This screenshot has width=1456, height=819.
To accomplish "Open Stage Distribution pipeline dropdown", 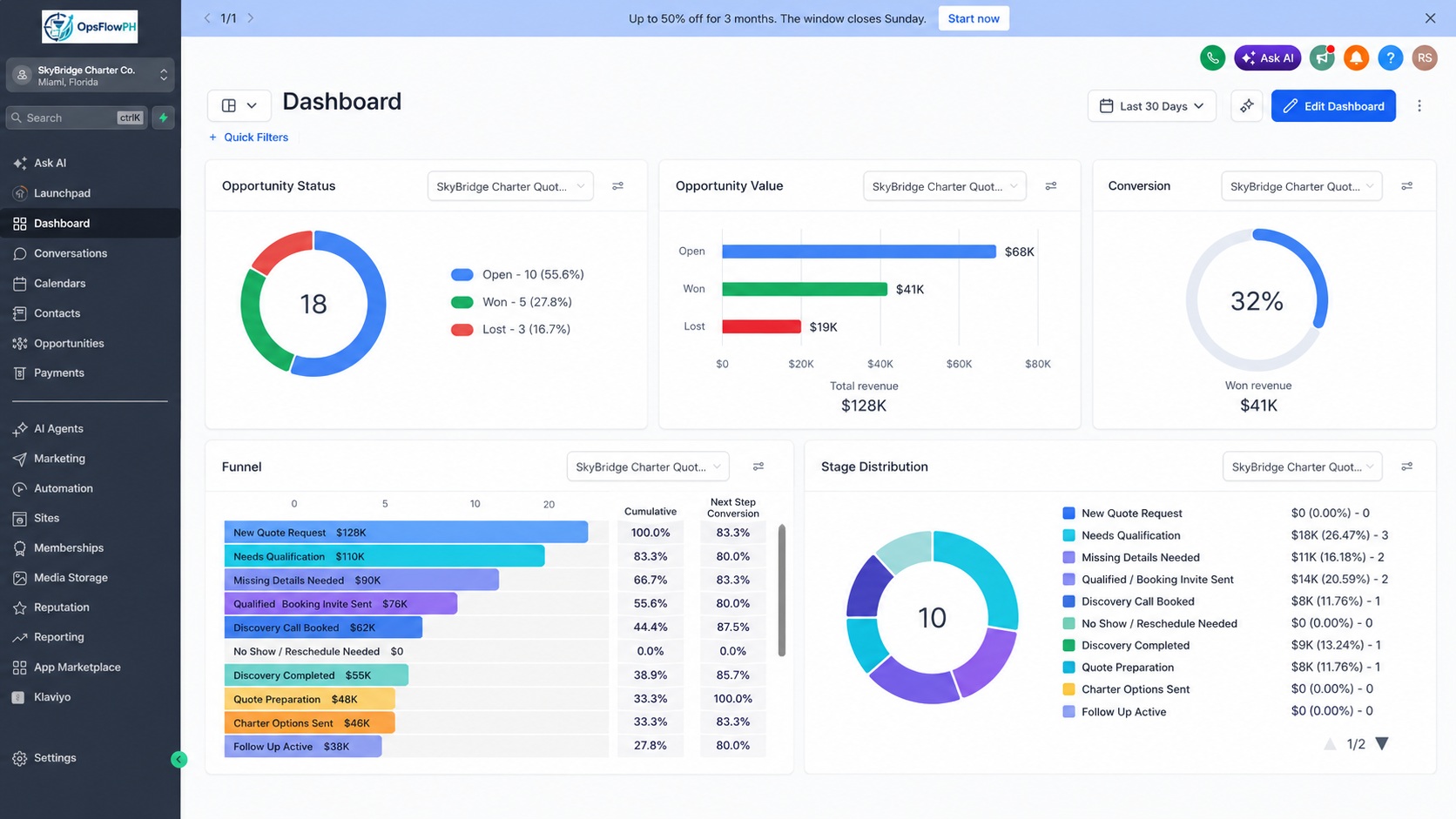I will [1302, 467].
